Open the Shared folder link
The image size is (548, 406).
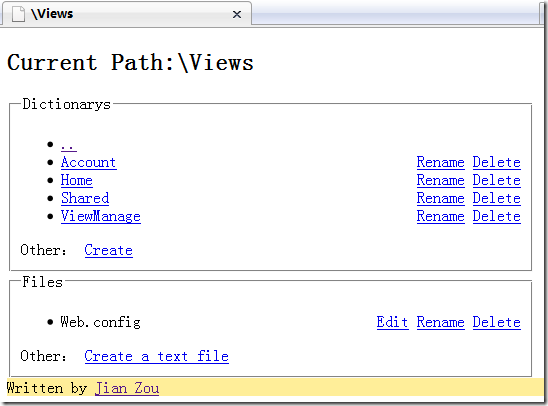point(85,198)
